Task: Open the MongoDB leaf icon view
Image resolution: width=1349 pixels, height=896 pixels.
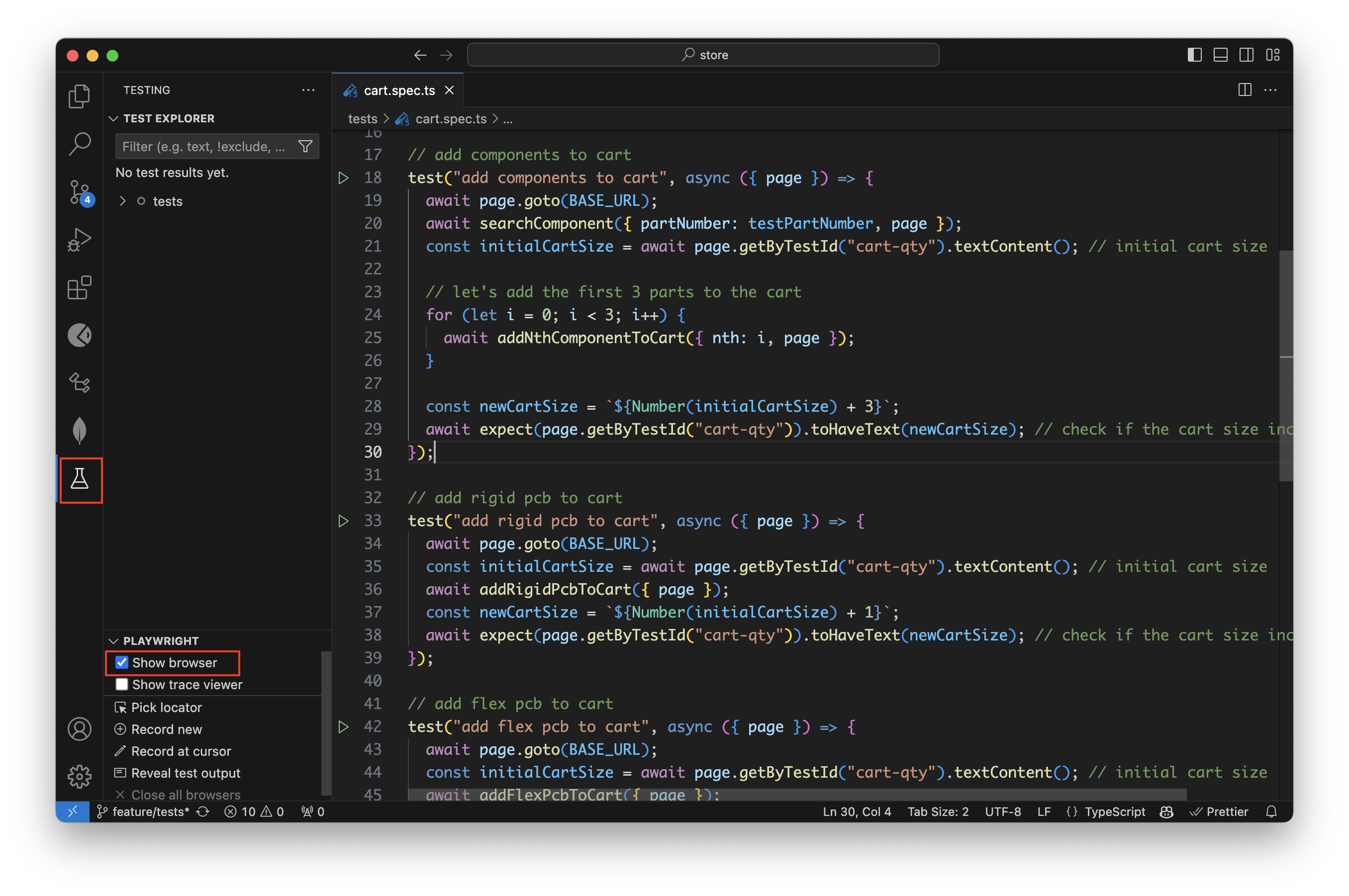Action: 79,430
